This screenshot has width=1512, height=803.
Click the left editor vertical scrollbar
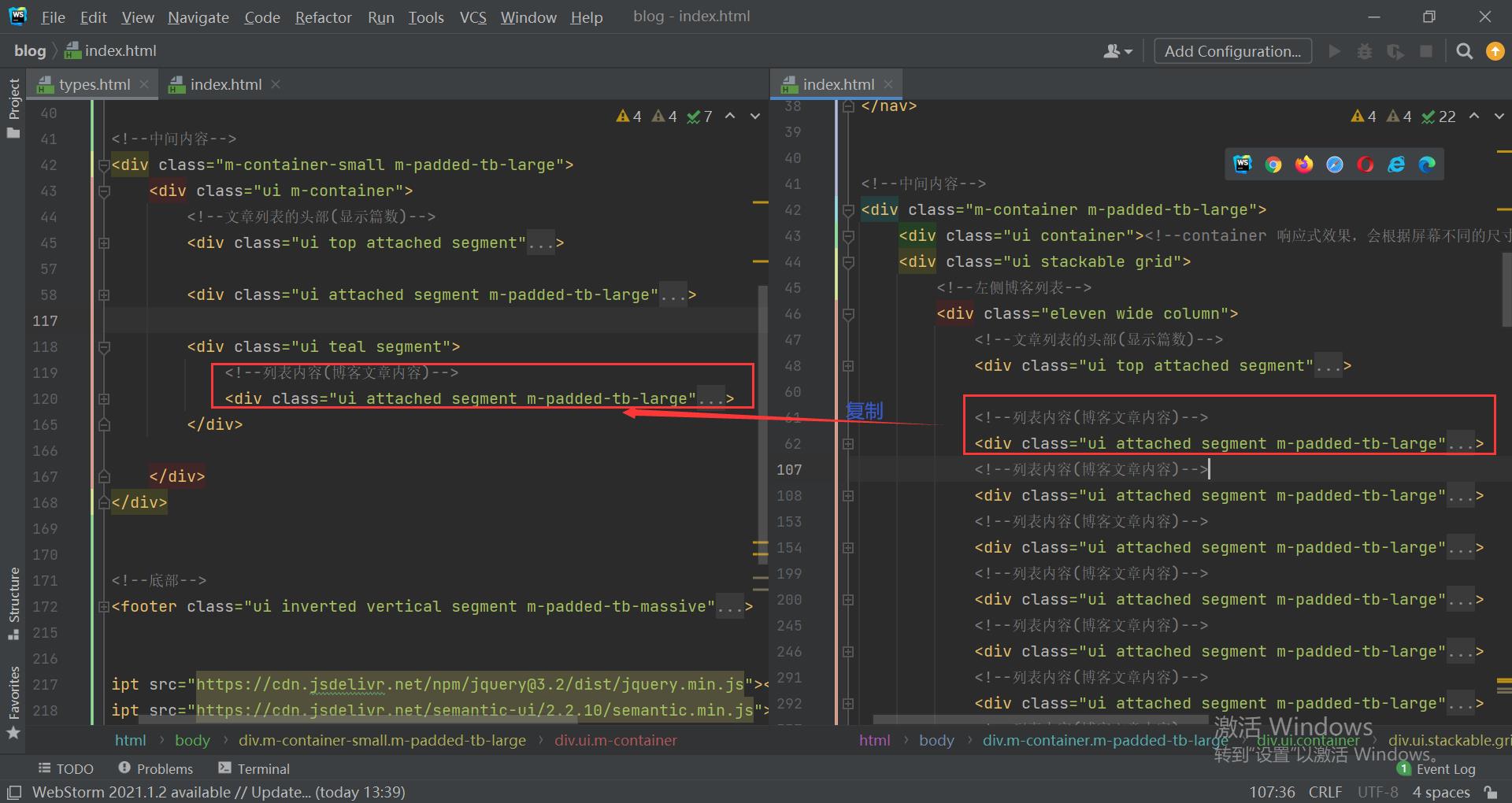[762, 425]
